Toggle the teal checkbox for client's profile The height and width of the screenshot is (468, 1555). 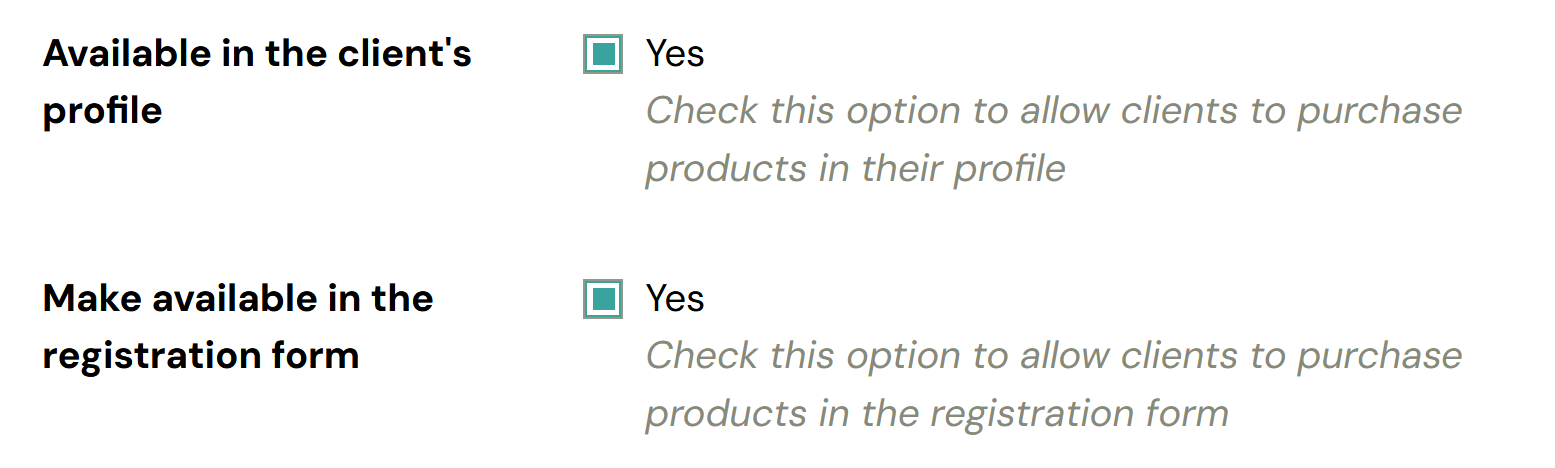pos(603,54)
